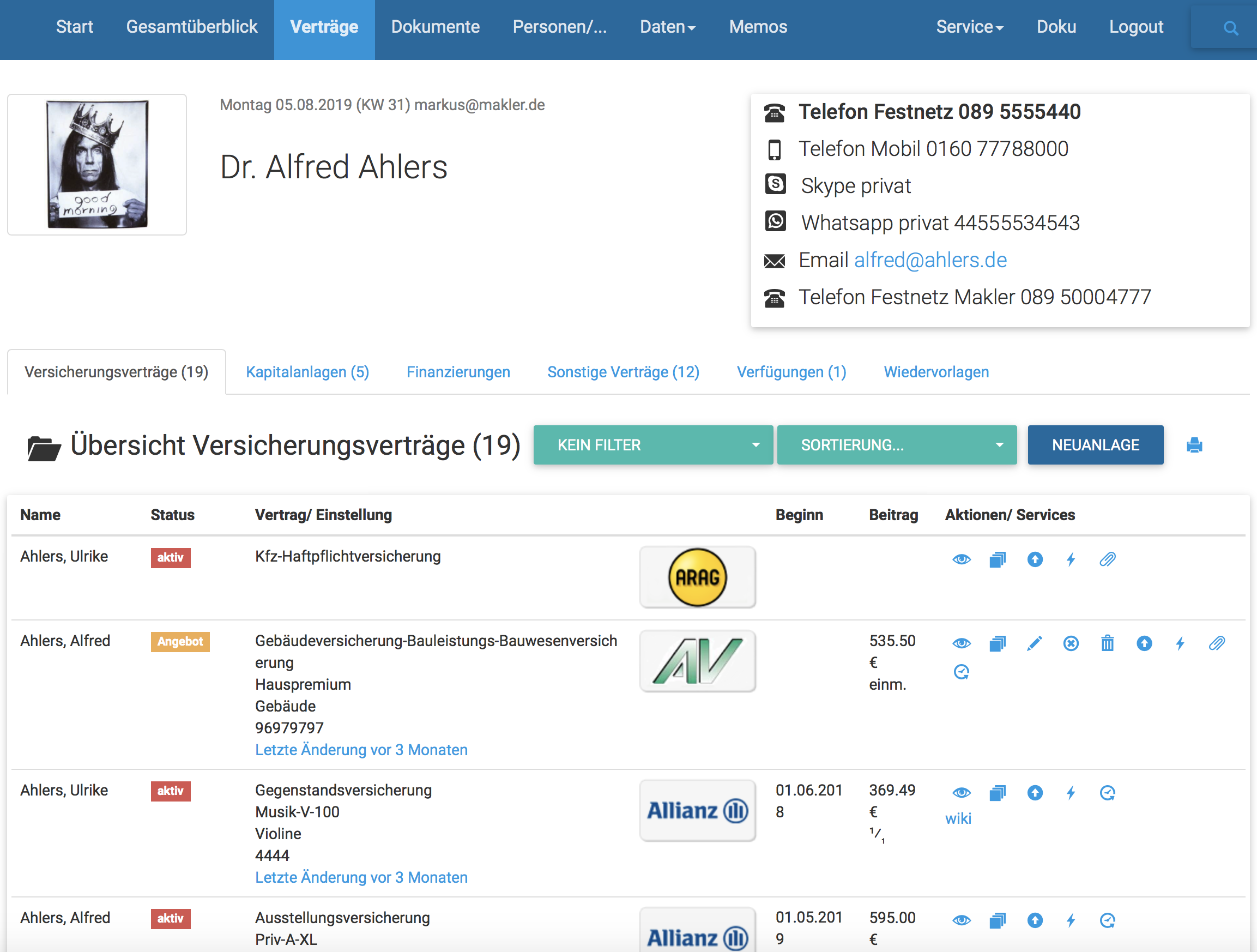The width and height of the screenshot is (1257, 952).
Task: Click clock-check icon in Ausstellungsversicherung row
Action: [x=1108, y=920]
